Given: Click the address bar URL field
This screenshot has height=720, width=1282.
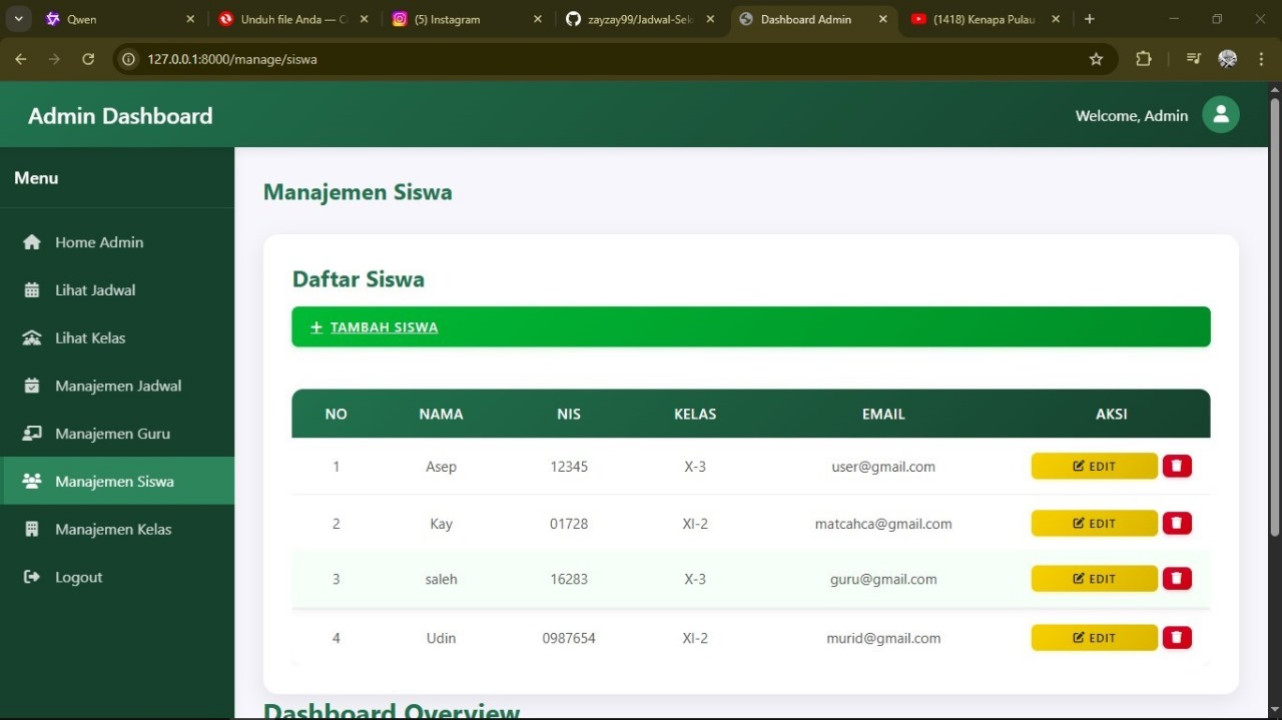Looking at the screenshot, I should pyautogui.click(x=600, y=59).
